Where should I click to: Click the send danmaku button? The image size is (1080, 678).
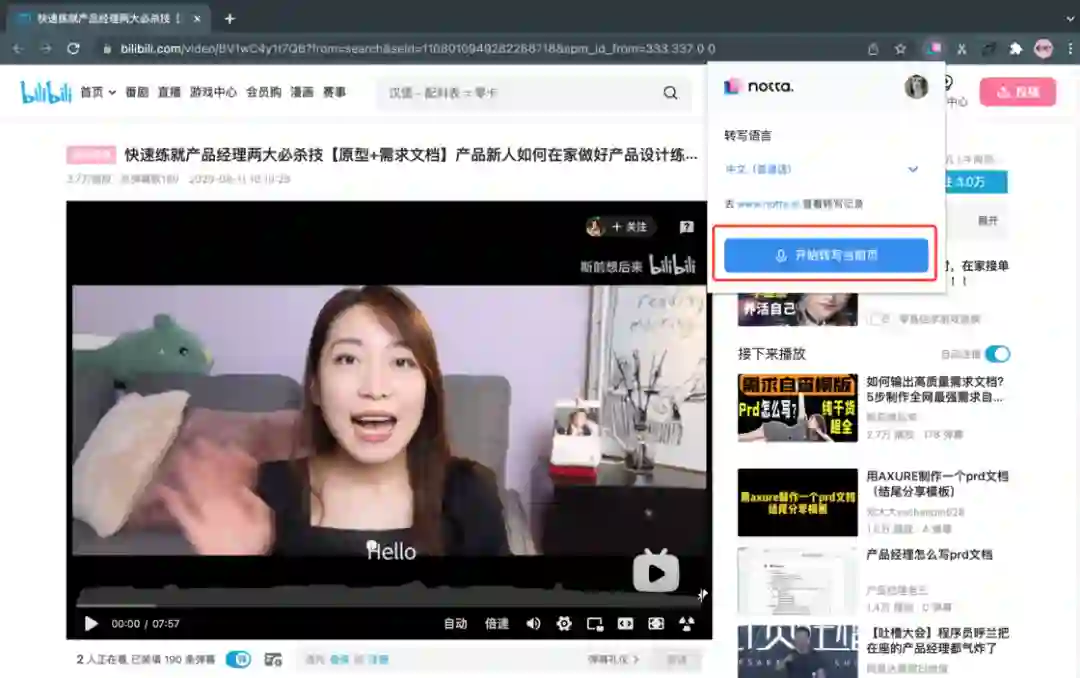click(677, 659)
